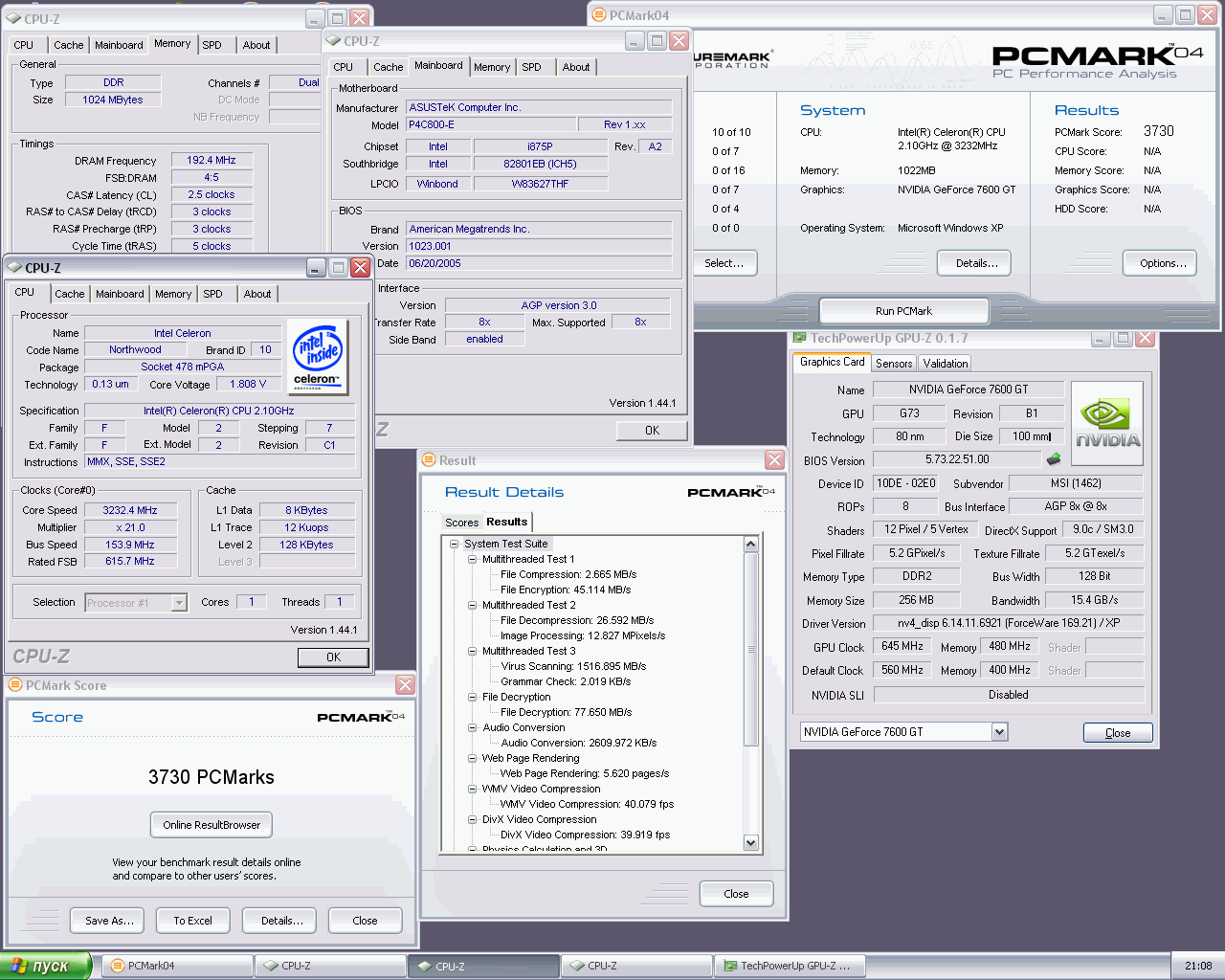Minimize the PCMark04 window
Viewport: 1225px width, 980px height.
pos(1163,15)
